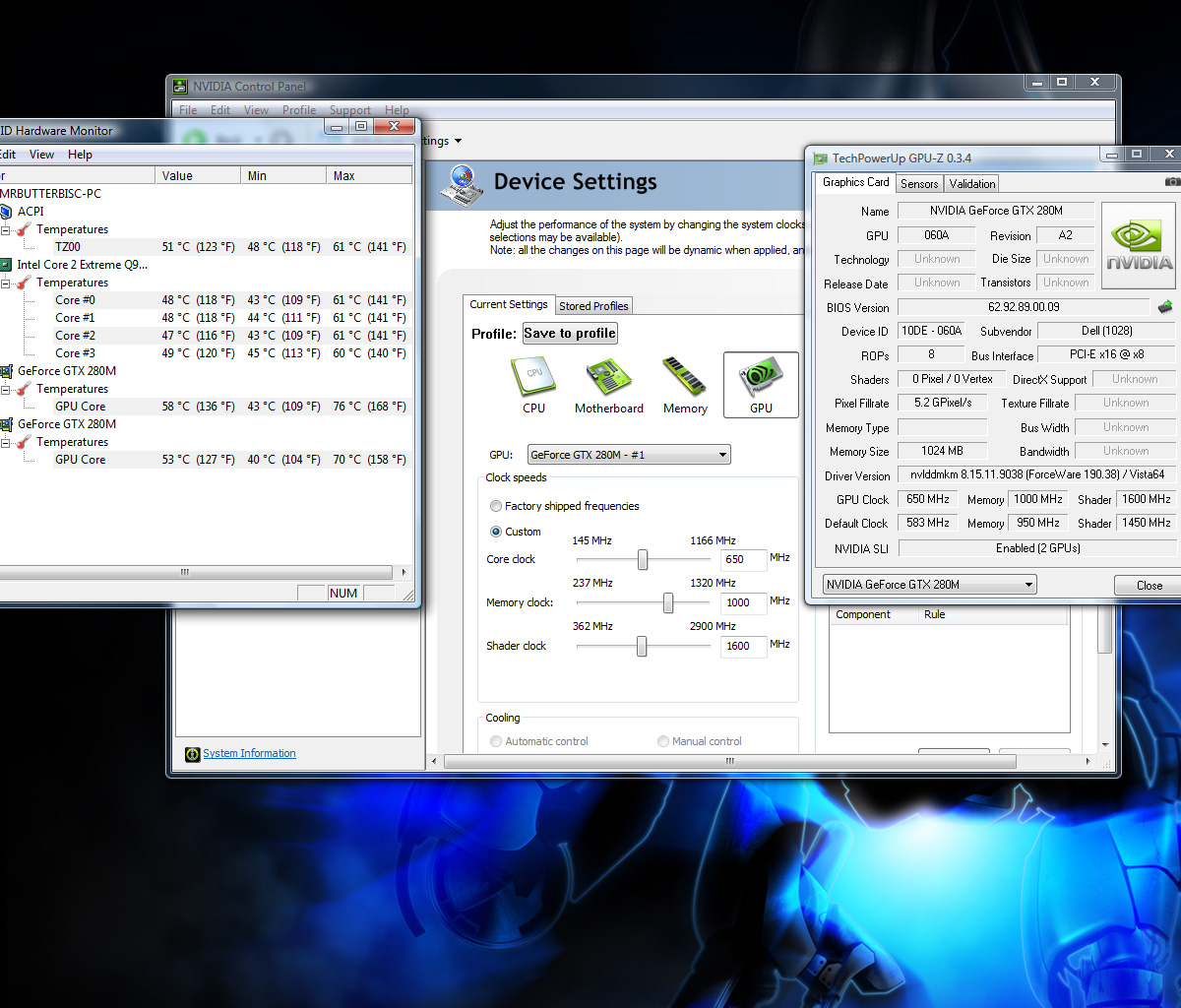Viewport: 1181px width, 1008px height.
Task: Click the second GeForce GTX 280M card icon
Action: click(x=6, y=424)
